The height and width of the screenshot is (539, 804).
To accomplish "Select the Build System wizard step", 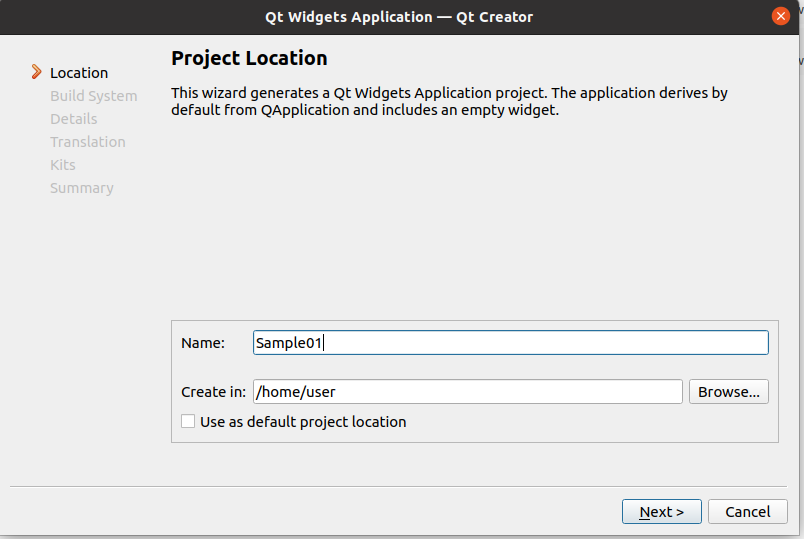I will pyautogui.click(x=94, y=96).
